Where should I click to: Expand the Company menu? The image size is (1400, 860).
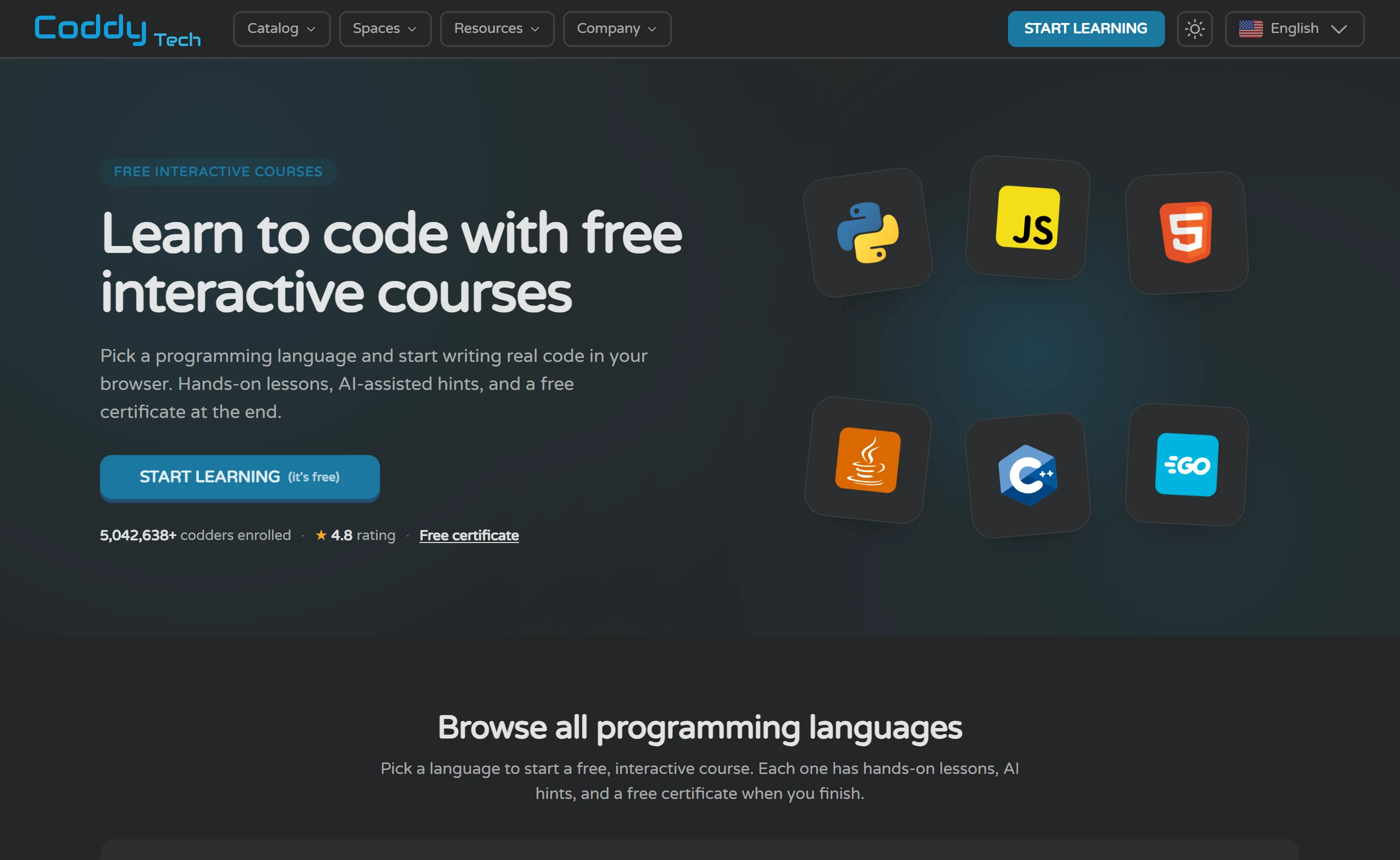coord(617,28)
